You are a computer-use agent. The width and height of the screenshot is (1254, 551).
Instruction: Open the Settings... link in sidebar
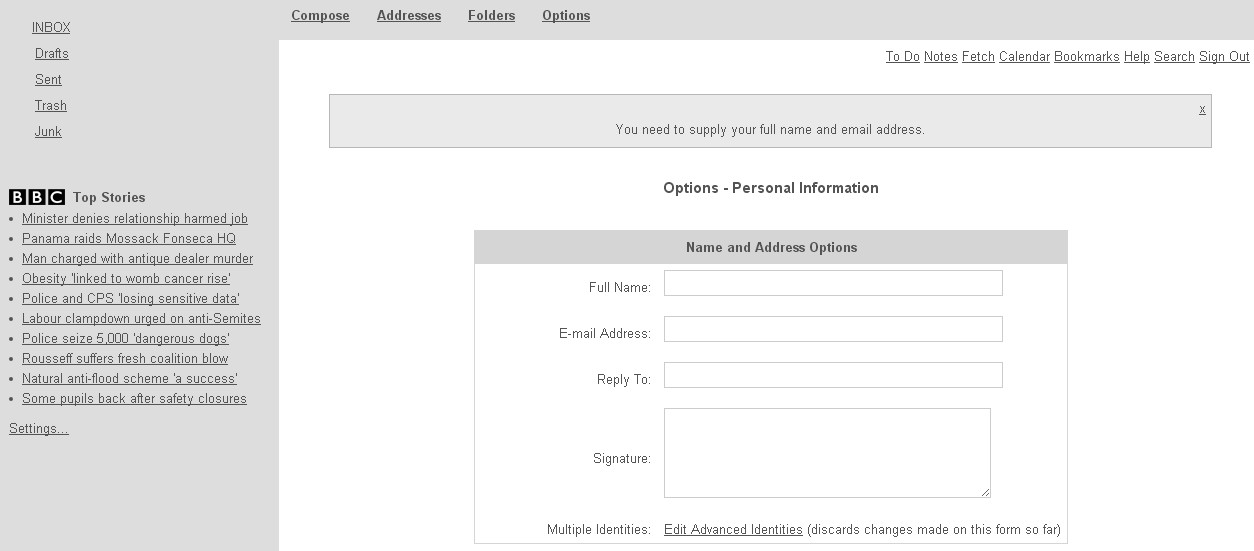pos(39,429)
